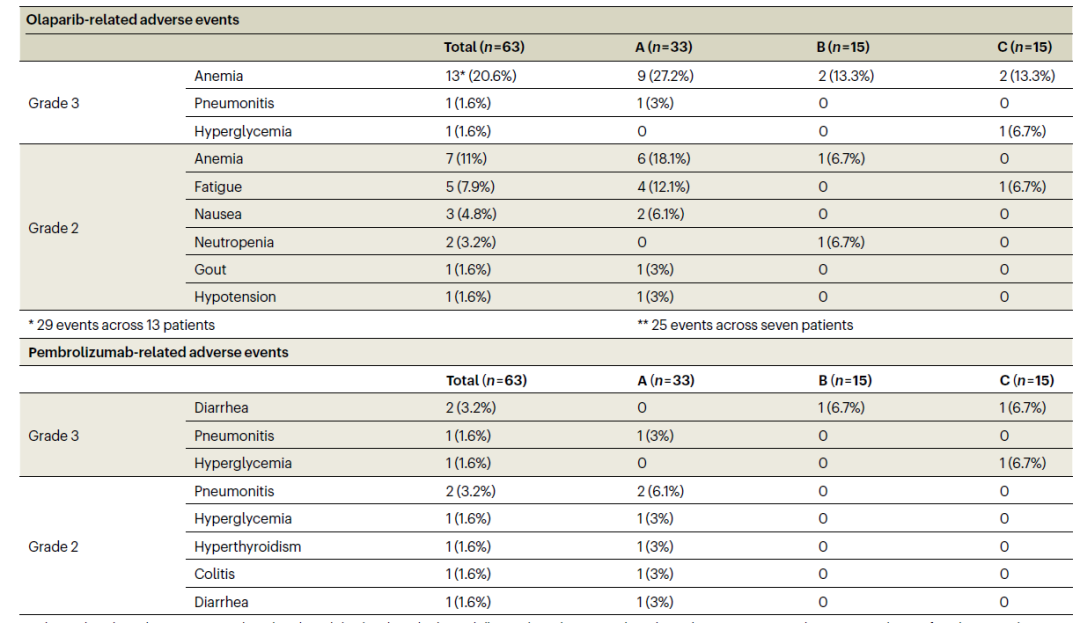Select the 13* (20.6%) anemia total cell
Screen dimensions: 1080x623
tap(480, 76)
